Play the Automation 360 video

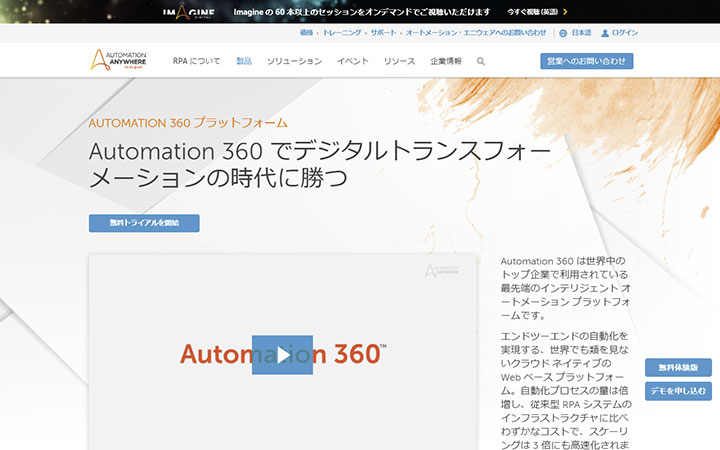point(282,355)
